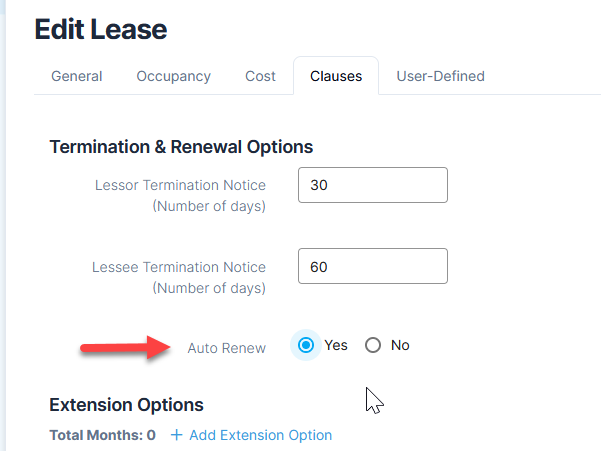Click the Lessee Termination Notice label
This screenshot has height=451, width=601.
[179, 267]
